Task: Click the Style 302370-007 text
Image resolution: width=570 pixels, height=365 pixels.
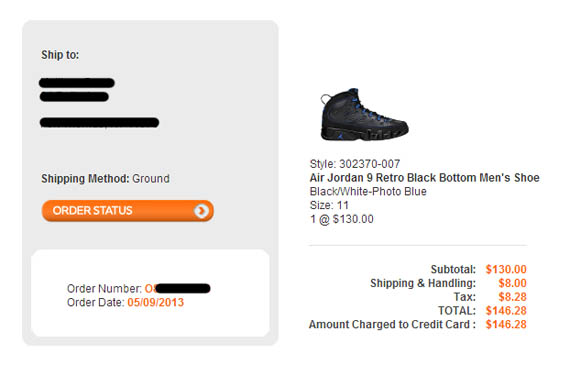Action: pos(355,164)
